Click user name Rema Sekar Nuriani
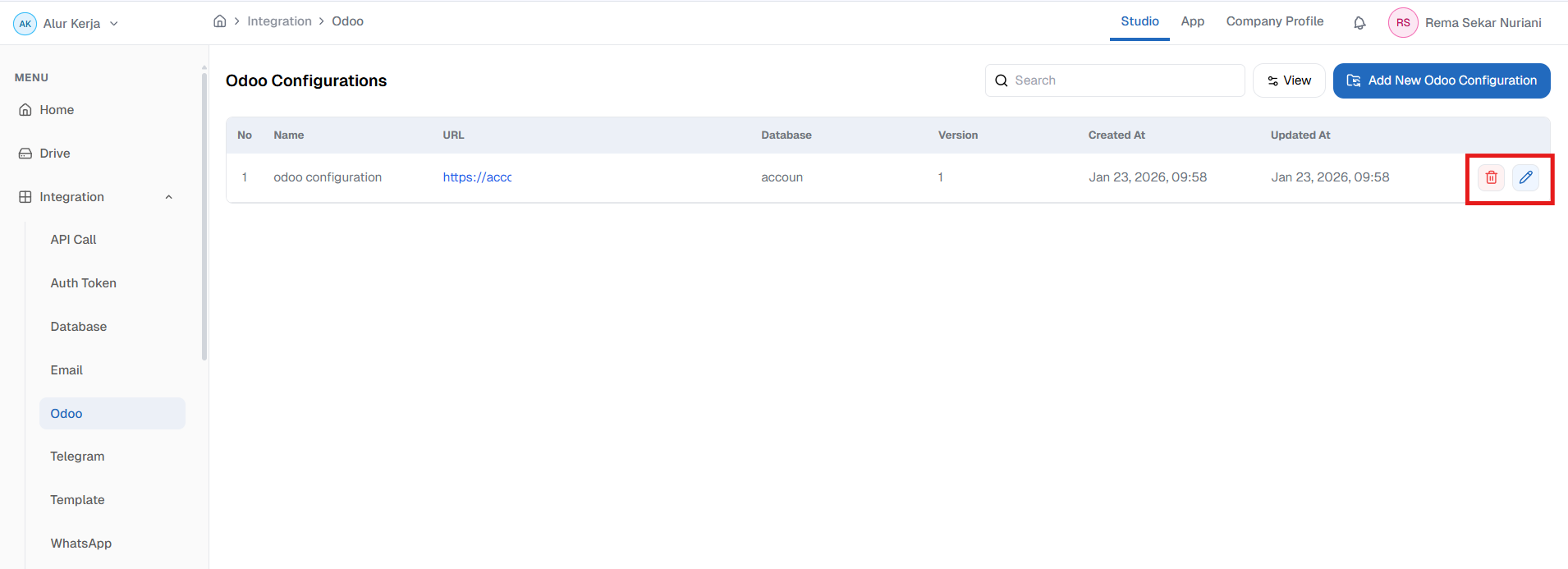1568x569 pixels. coord(1483,23)
